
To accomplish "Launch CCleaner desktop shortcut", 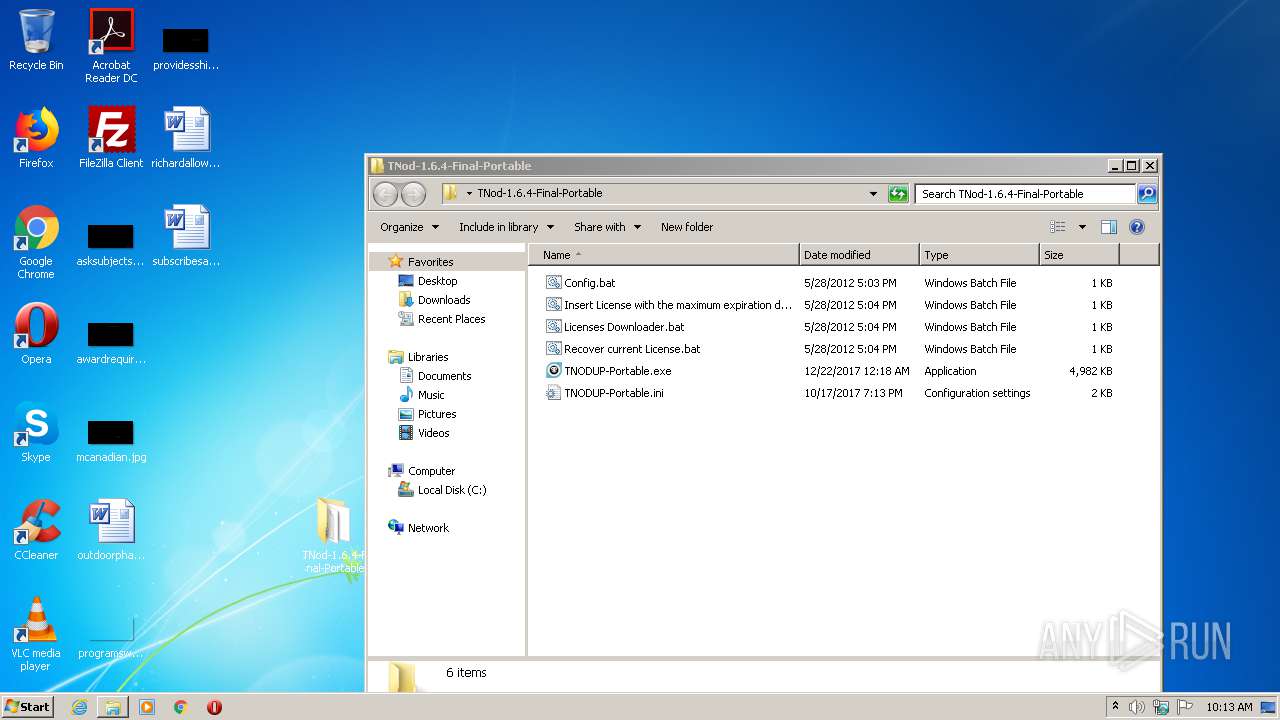I will (36, 531).
